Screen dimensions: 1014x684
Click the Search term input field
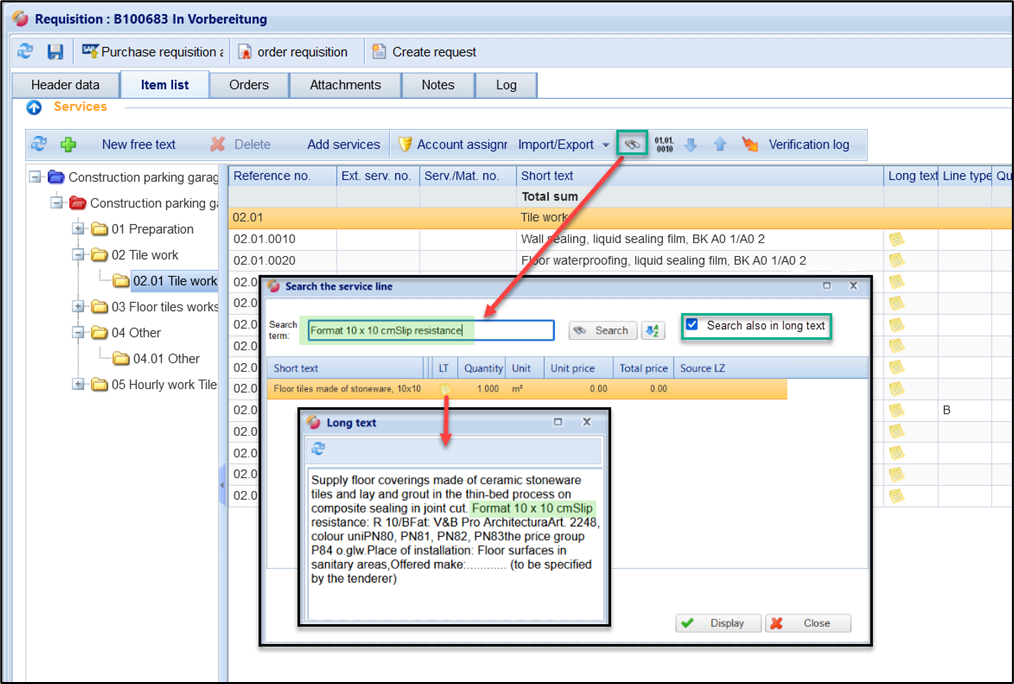[x=430, y=330]
